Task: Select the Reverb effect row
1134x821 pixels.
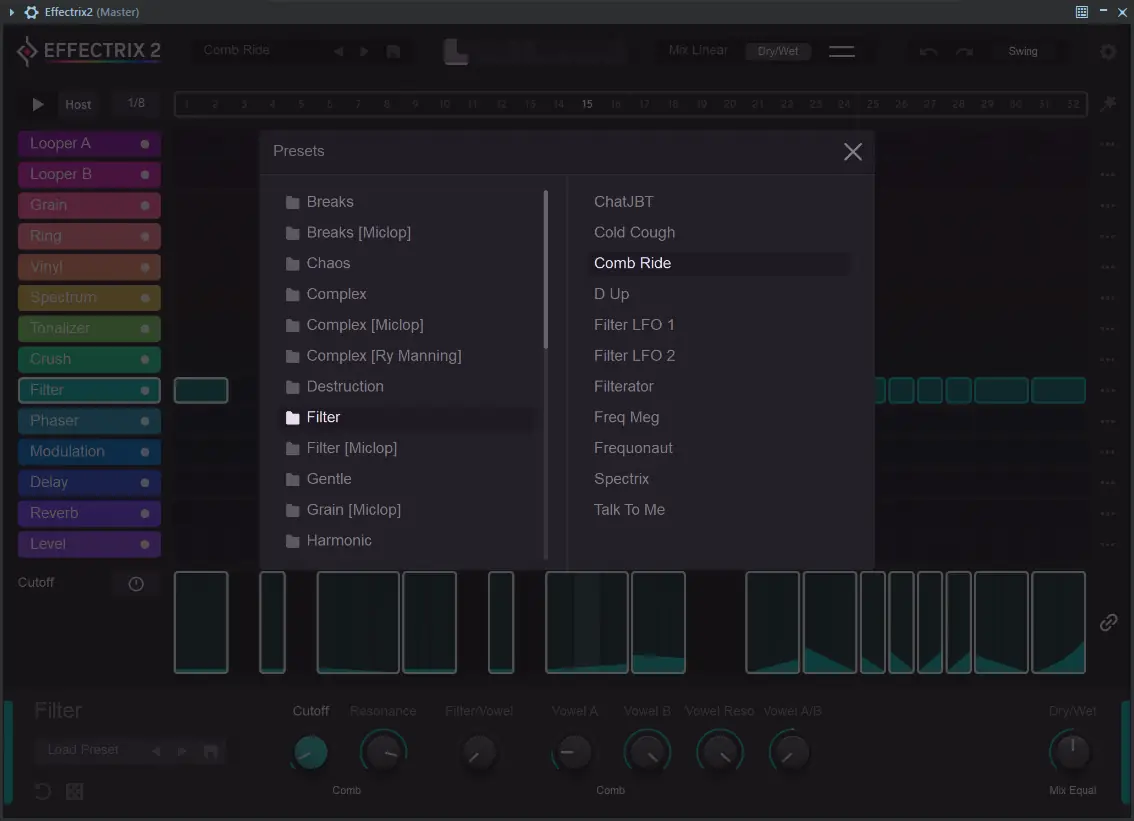Action: (89, 513)
